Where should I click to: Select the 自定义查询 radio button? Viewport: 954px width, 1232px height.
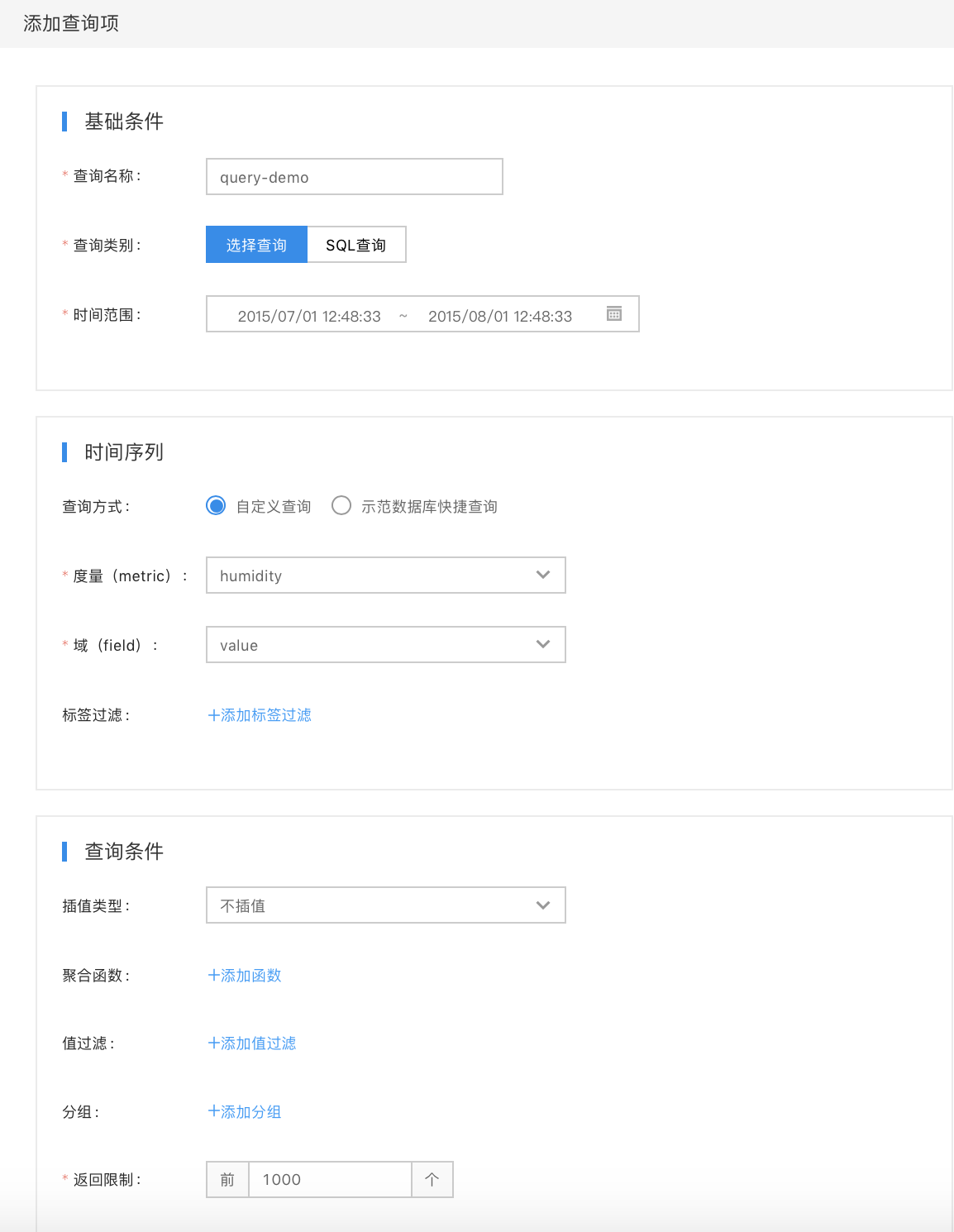click(216, 505)
